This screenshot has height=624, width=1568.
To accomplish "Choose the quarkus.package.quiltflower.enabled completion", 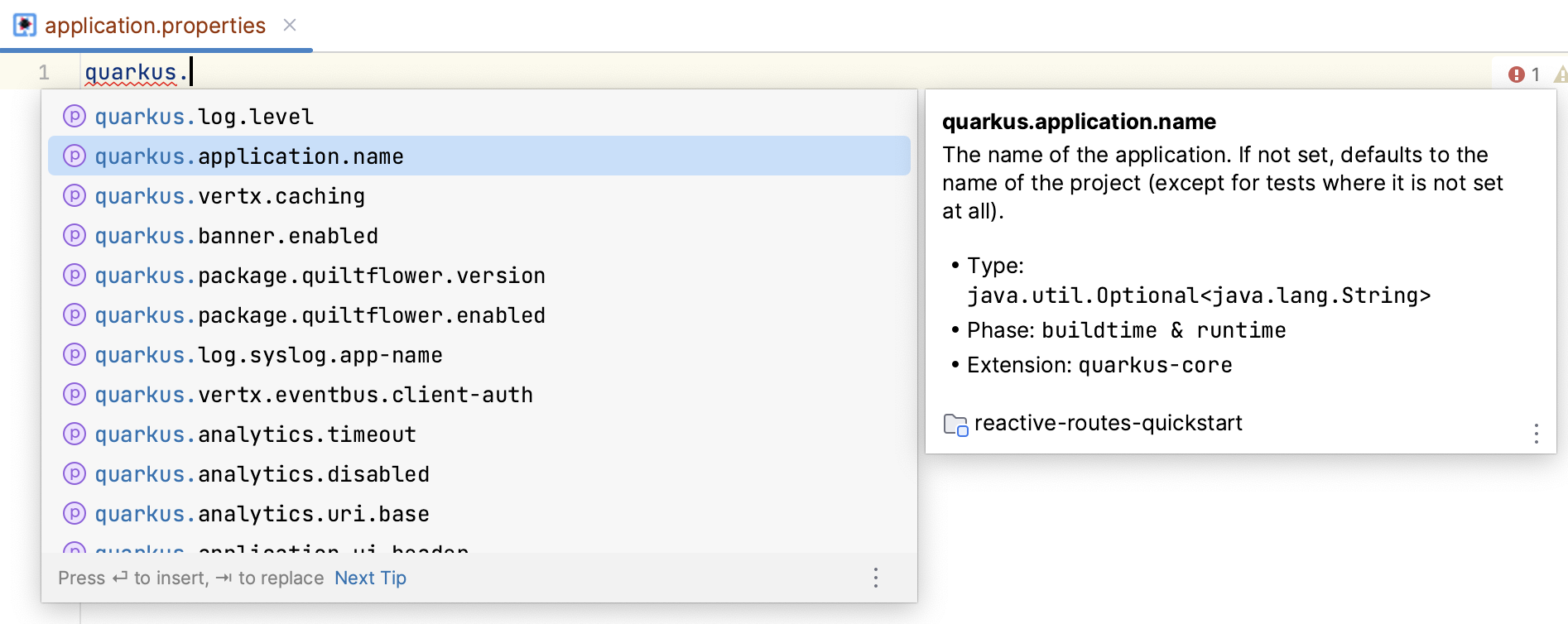I will click(479, 315).
